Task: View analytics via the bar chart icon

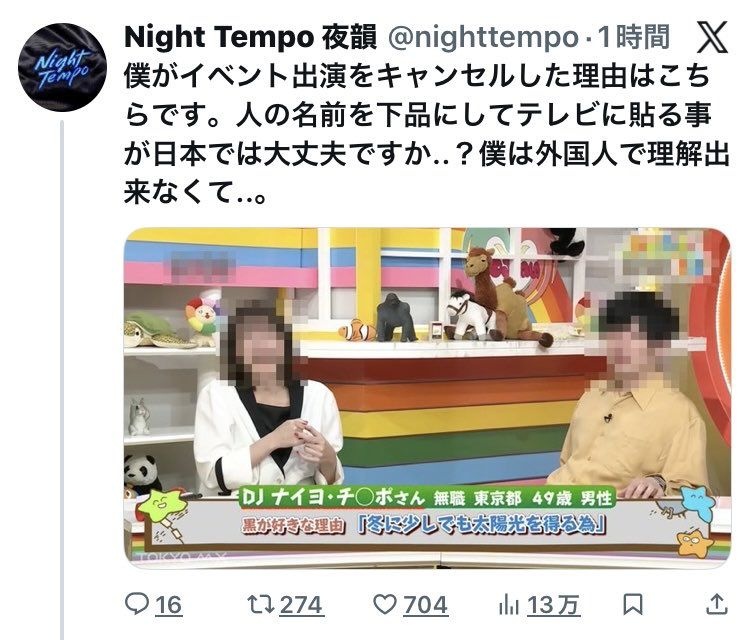Action: (508, 606)
